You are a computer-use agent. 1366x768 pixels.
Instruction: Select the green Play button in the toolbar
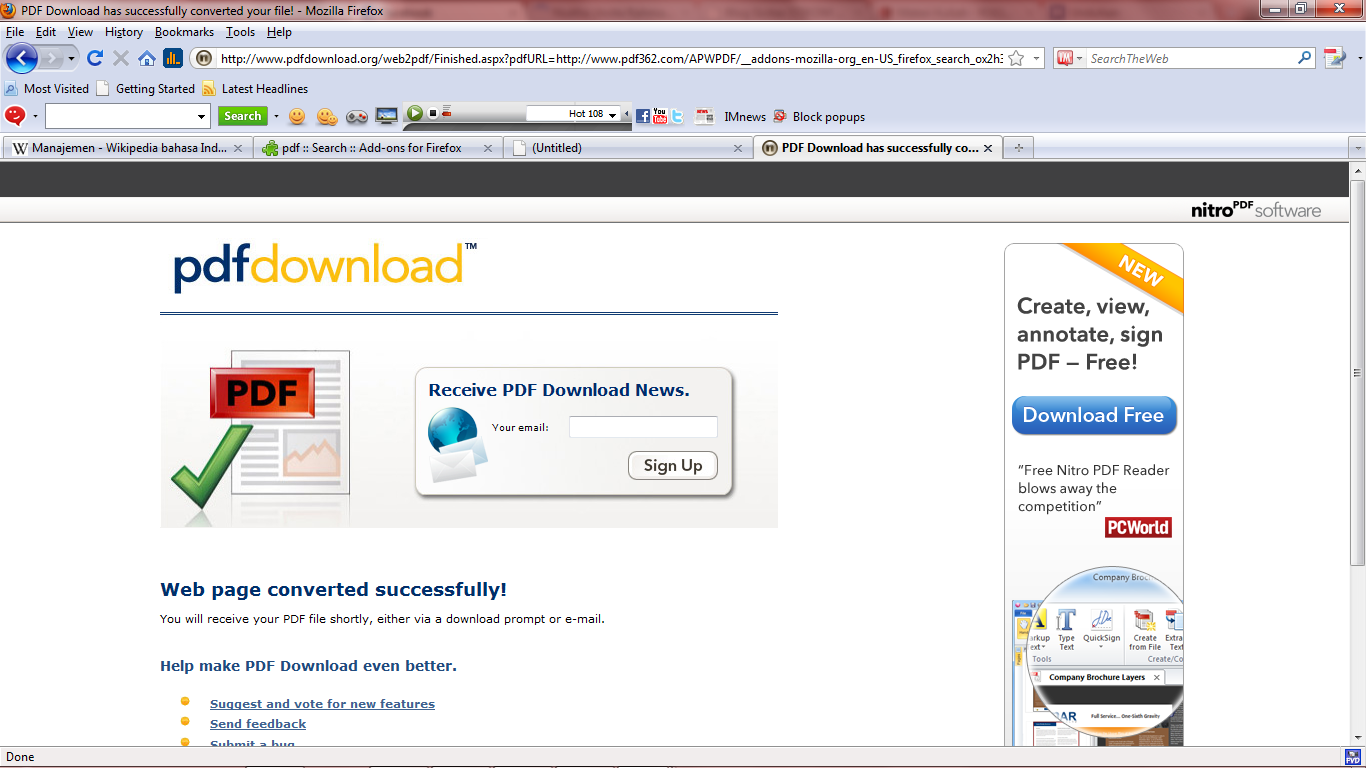(415, 113)
